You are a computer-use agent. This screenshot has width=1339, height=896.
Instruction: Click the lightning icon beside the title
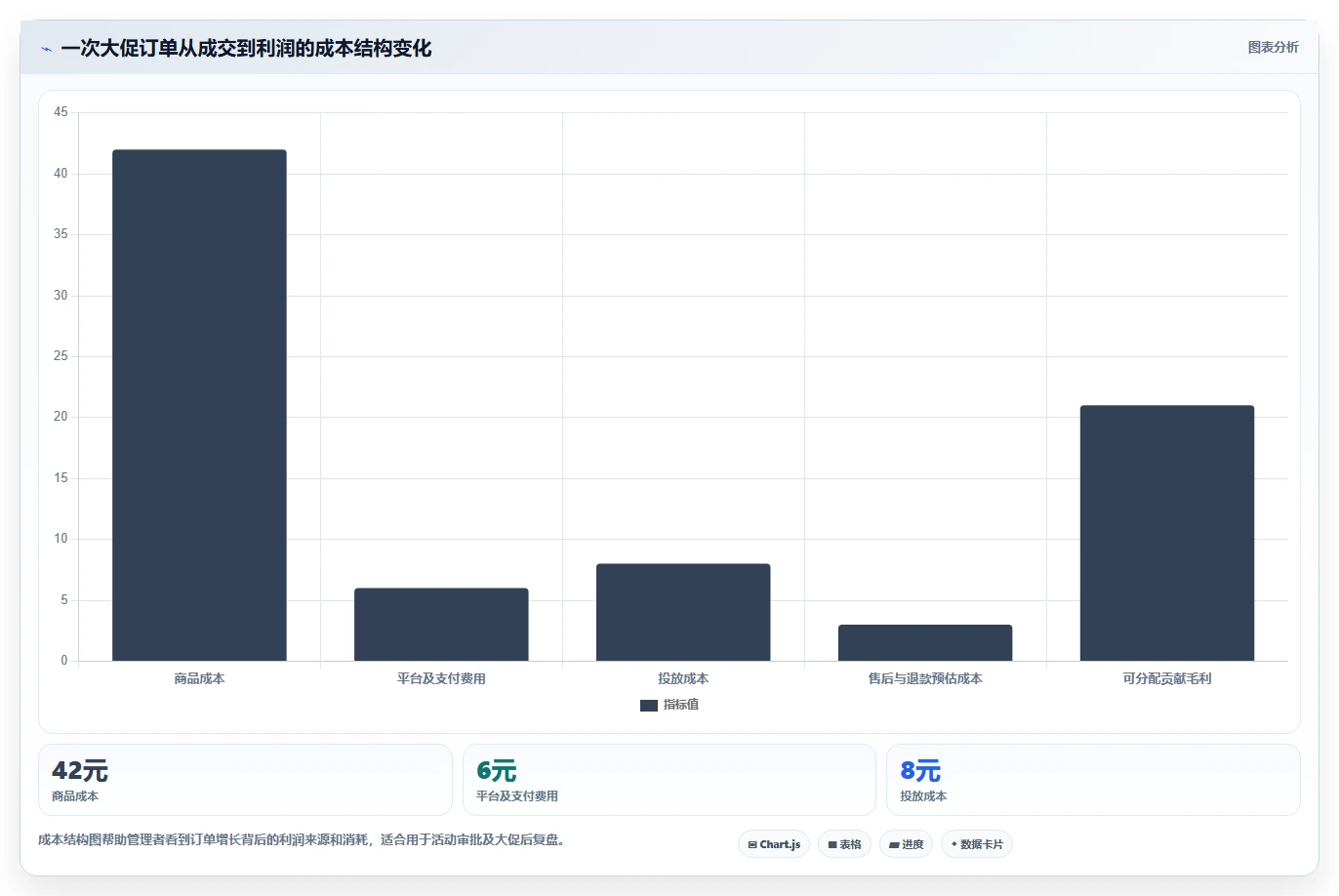pos(46,49)
